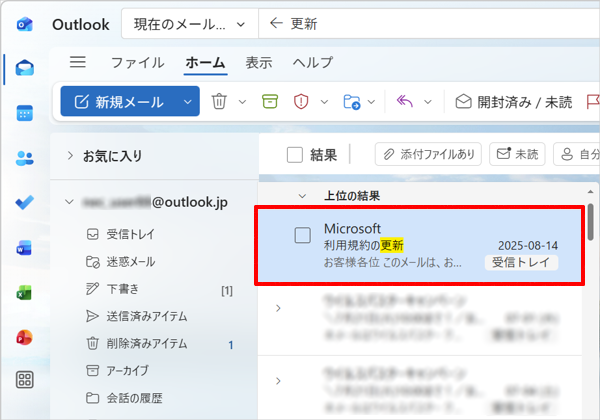Click the Report shield icon
The image size is (600, 420).
tap(301, 102)
